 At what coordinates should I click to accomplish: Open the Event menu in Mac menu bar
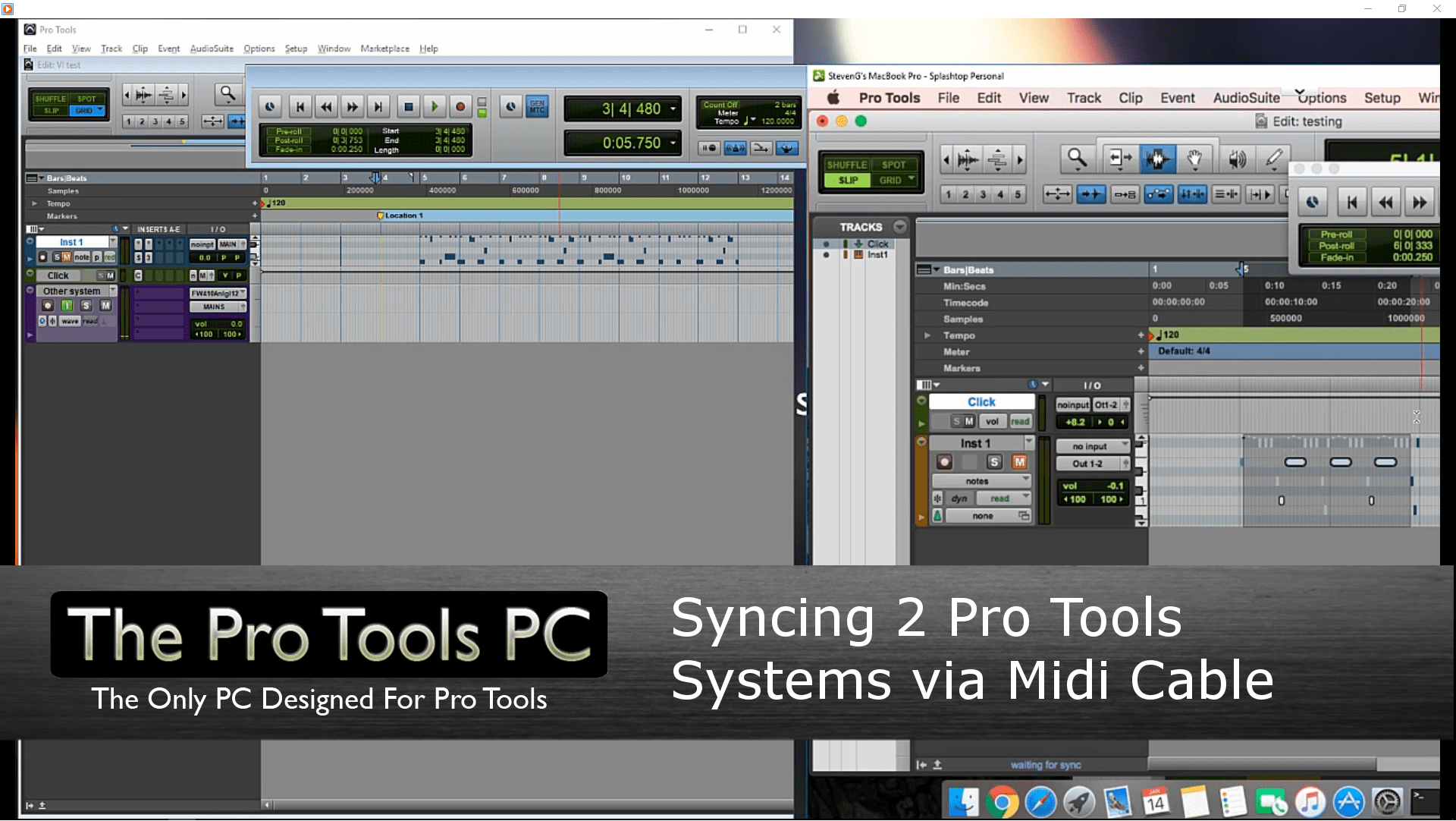1177,98
